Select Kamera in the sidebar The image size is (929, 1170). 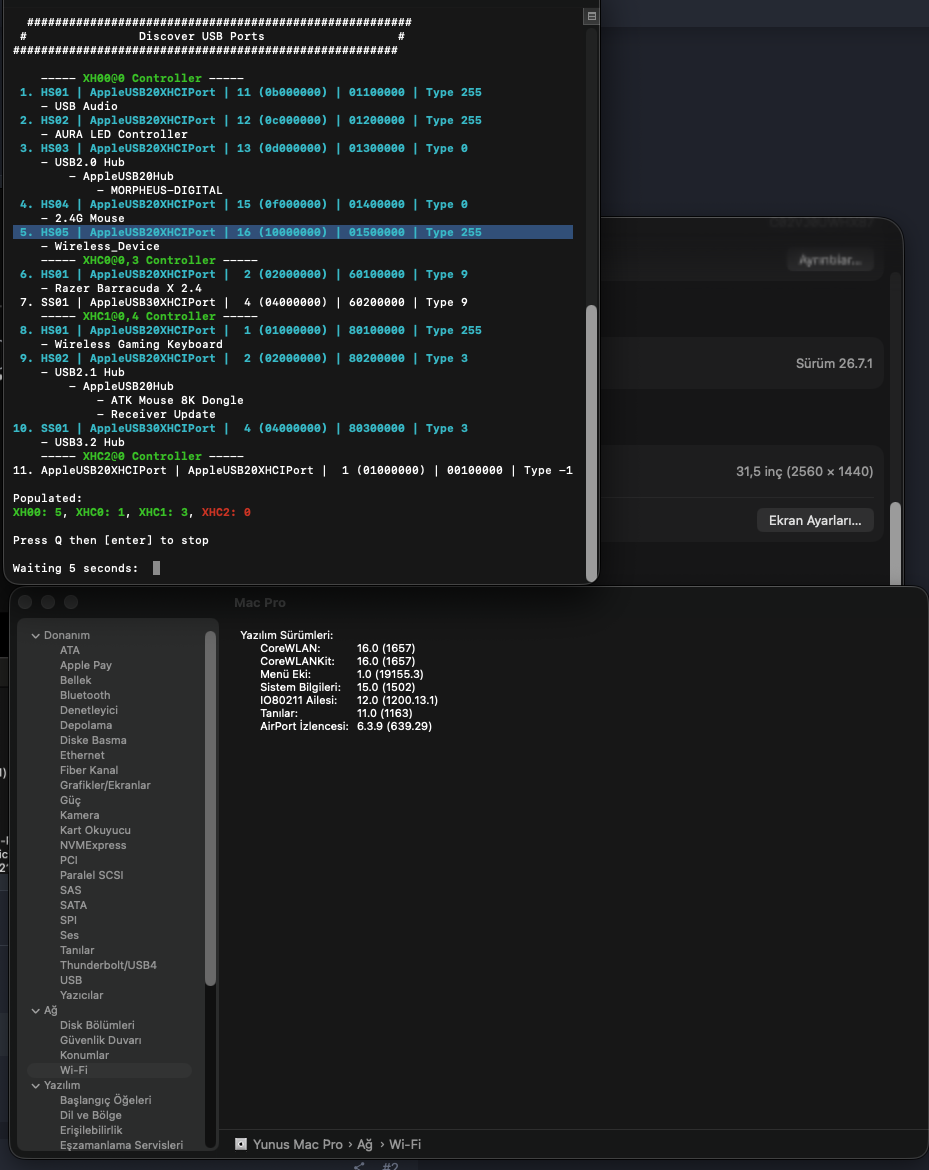[79, 816]
